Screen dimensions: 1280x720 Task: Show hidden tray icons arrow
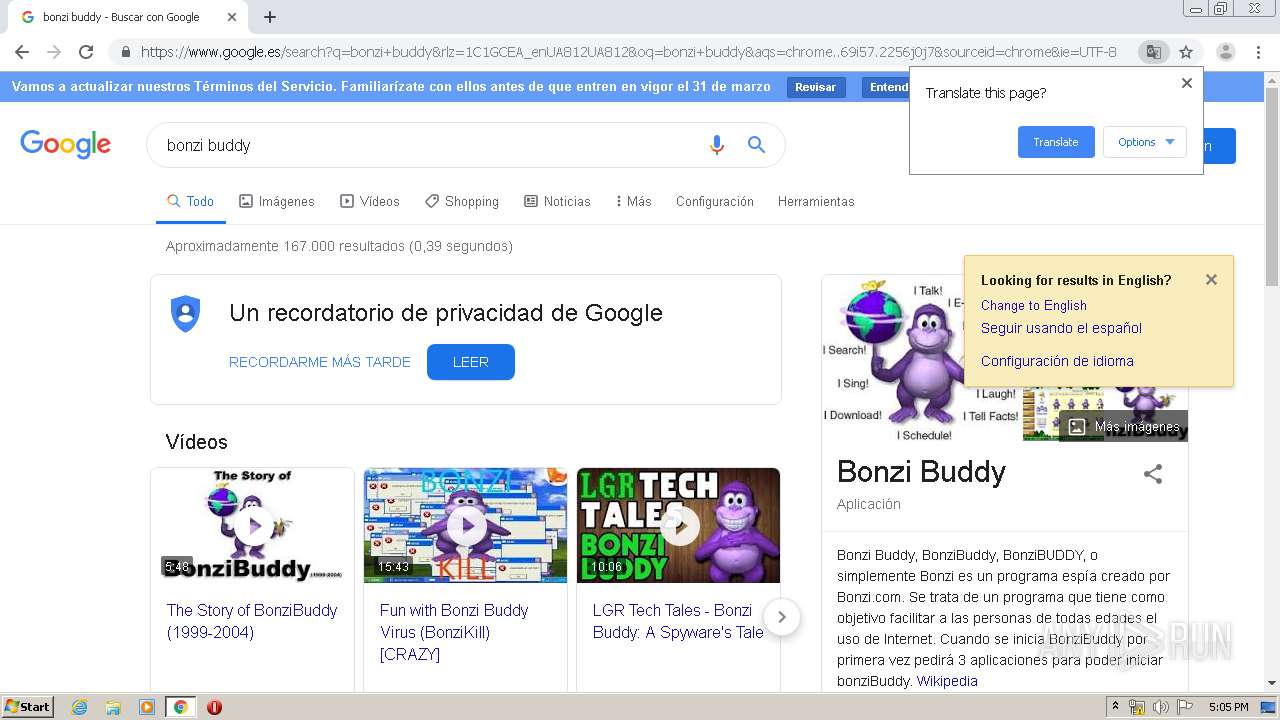(x=1115, y=707)
